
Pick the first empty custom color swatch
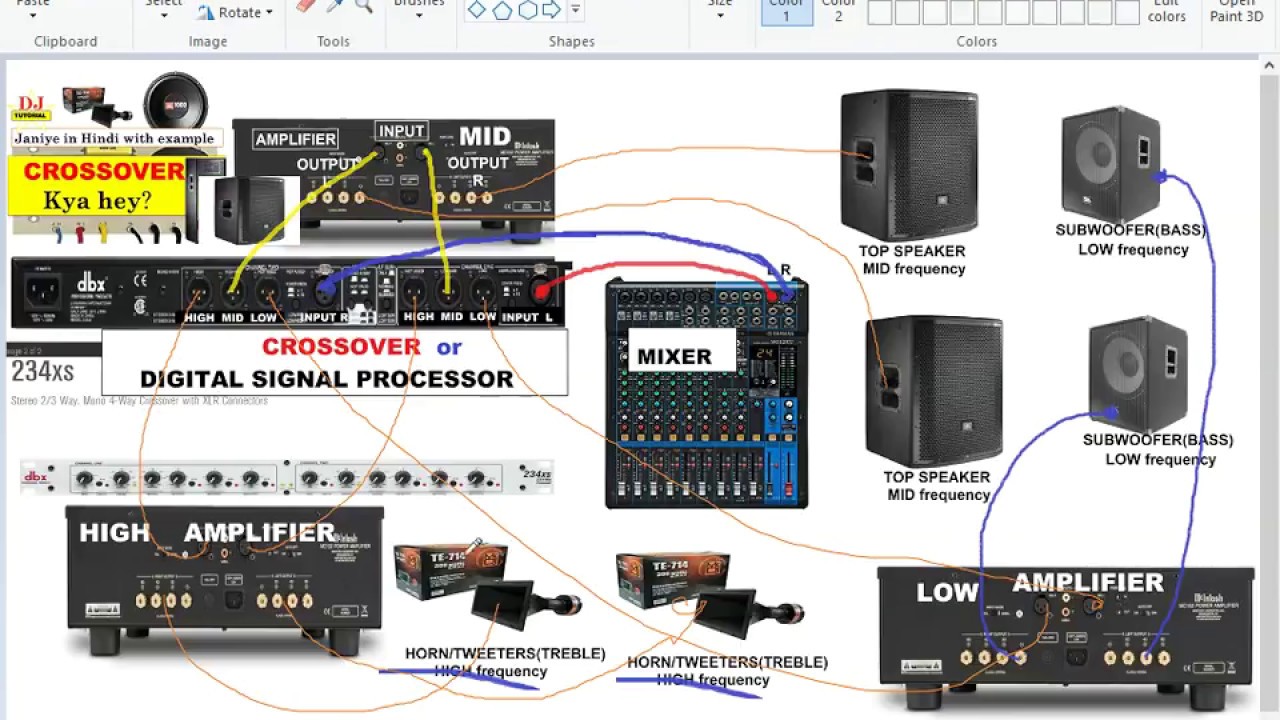(x=880, y=12)
